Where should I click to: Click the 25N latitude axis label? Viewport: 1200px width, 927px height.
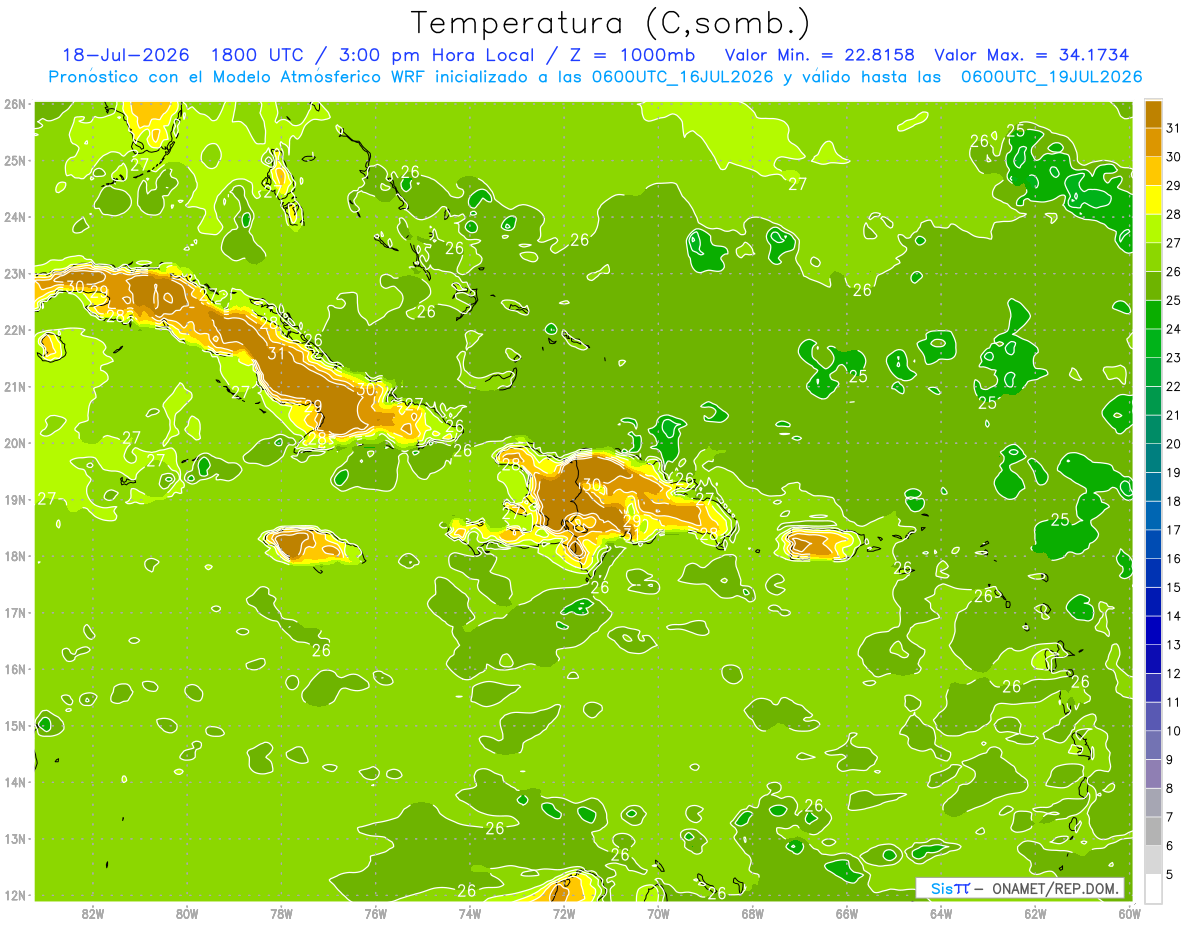15,160
